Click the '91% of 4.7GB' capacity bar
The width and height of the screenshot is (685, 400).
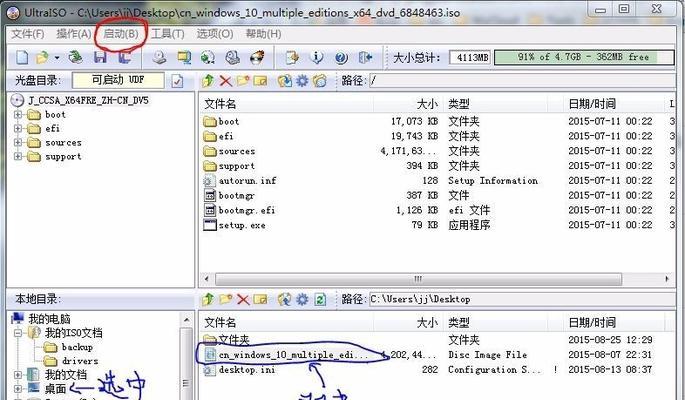pos(584,57)
